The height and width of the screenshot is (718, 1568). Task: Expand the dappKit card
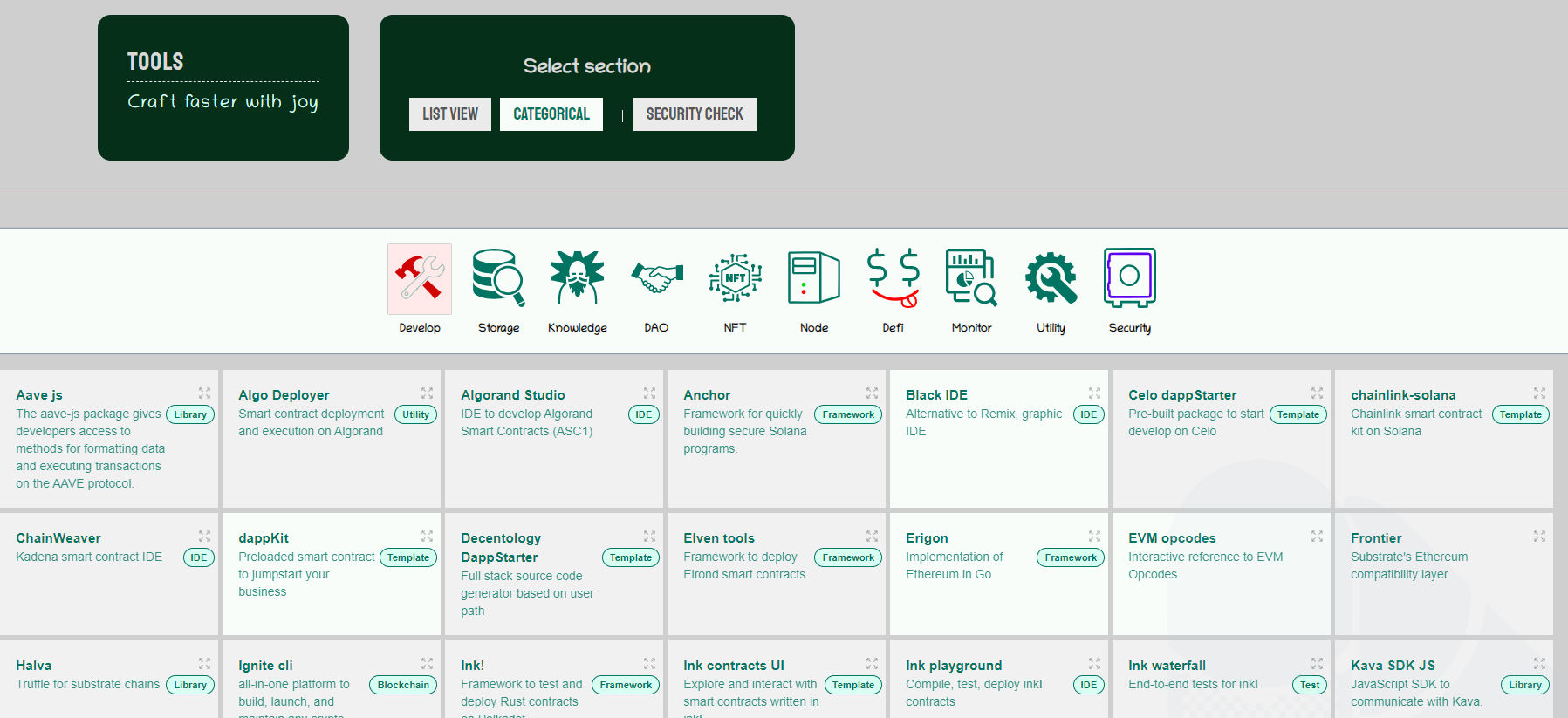[427, 537]
